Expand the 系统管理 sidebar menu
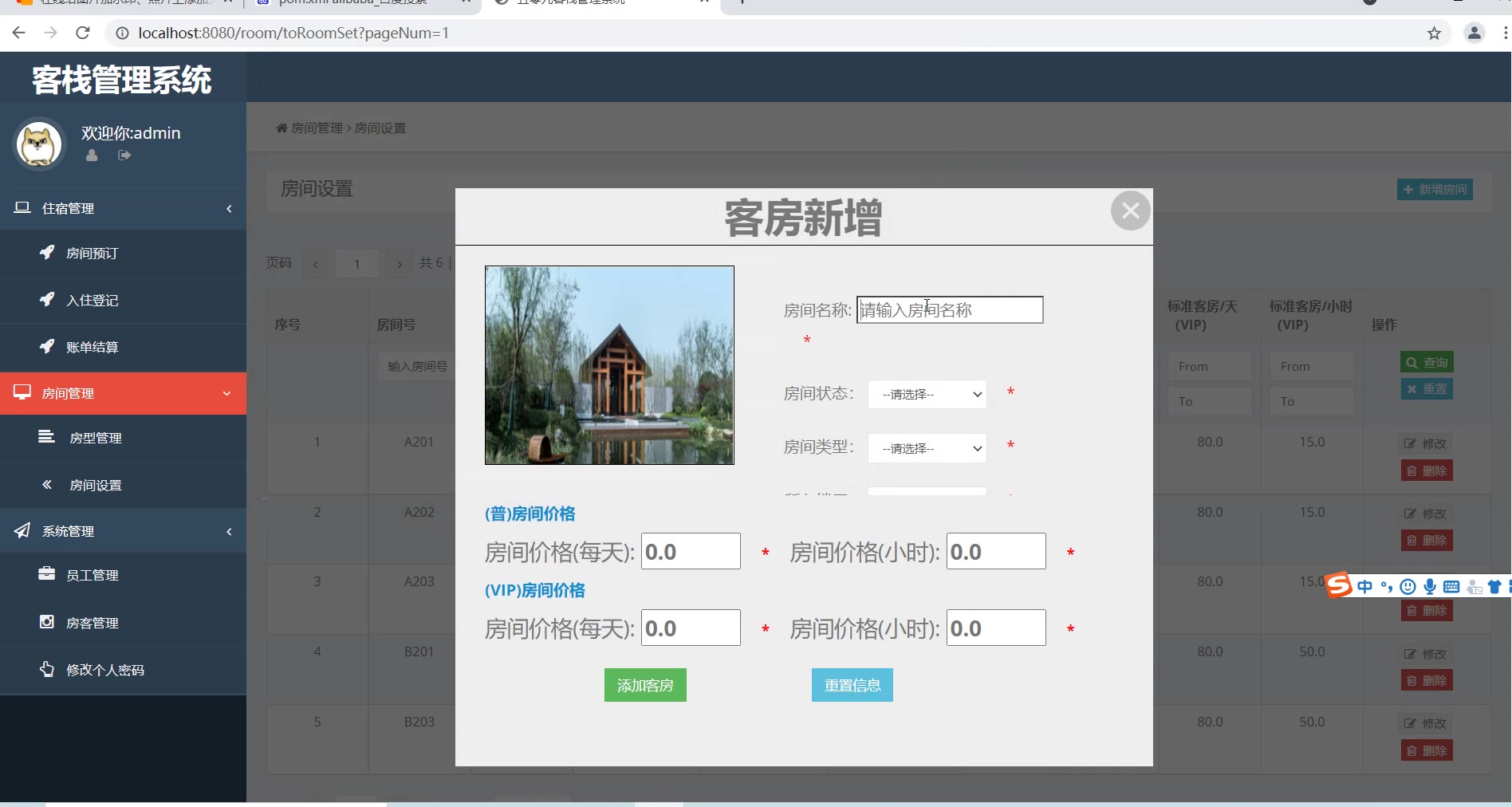Viewport: 1512px width, 807px height. click(123, 531)
